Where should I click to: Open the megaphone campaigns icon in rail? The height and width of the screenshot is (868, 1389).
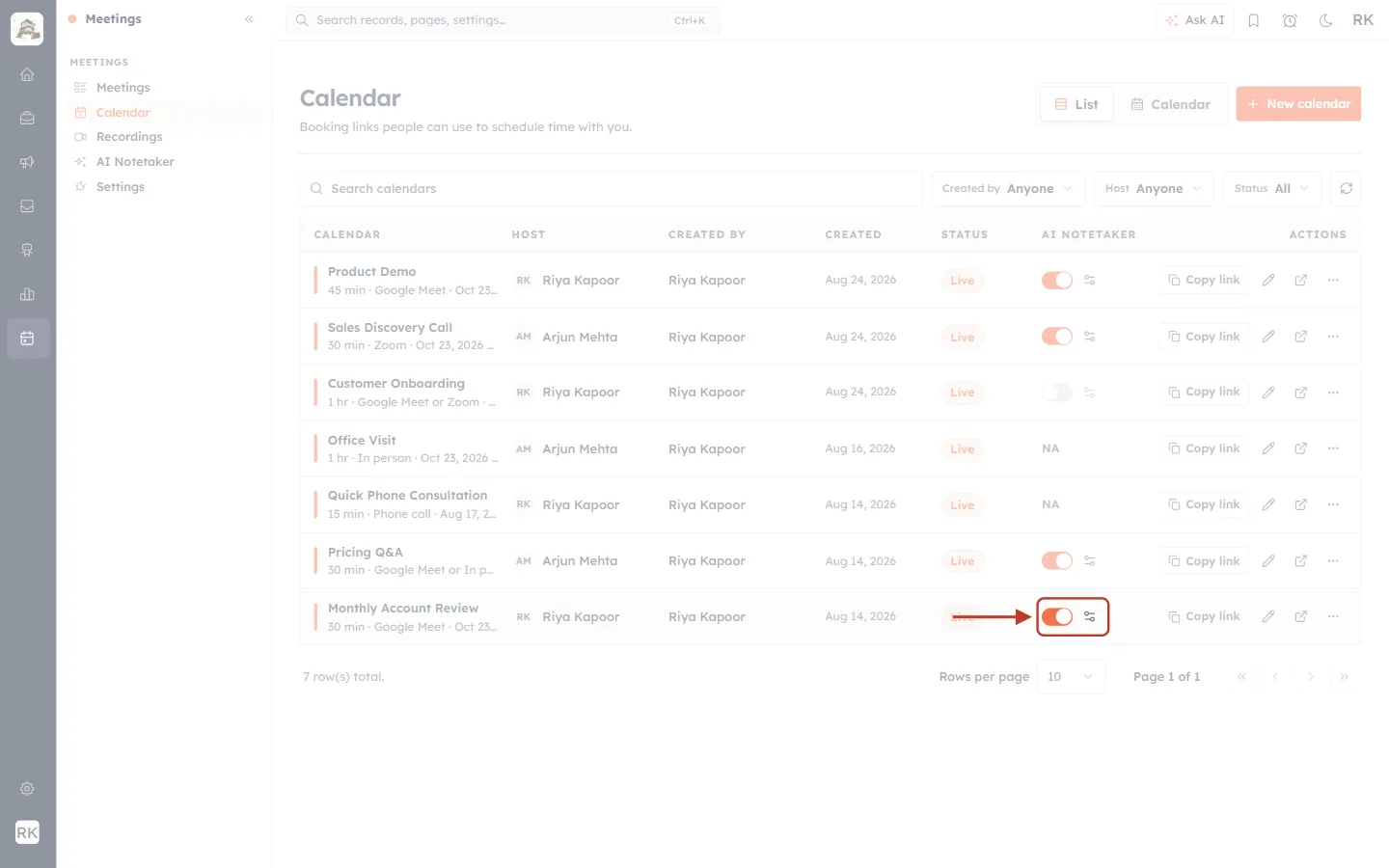tap(27, 162)
